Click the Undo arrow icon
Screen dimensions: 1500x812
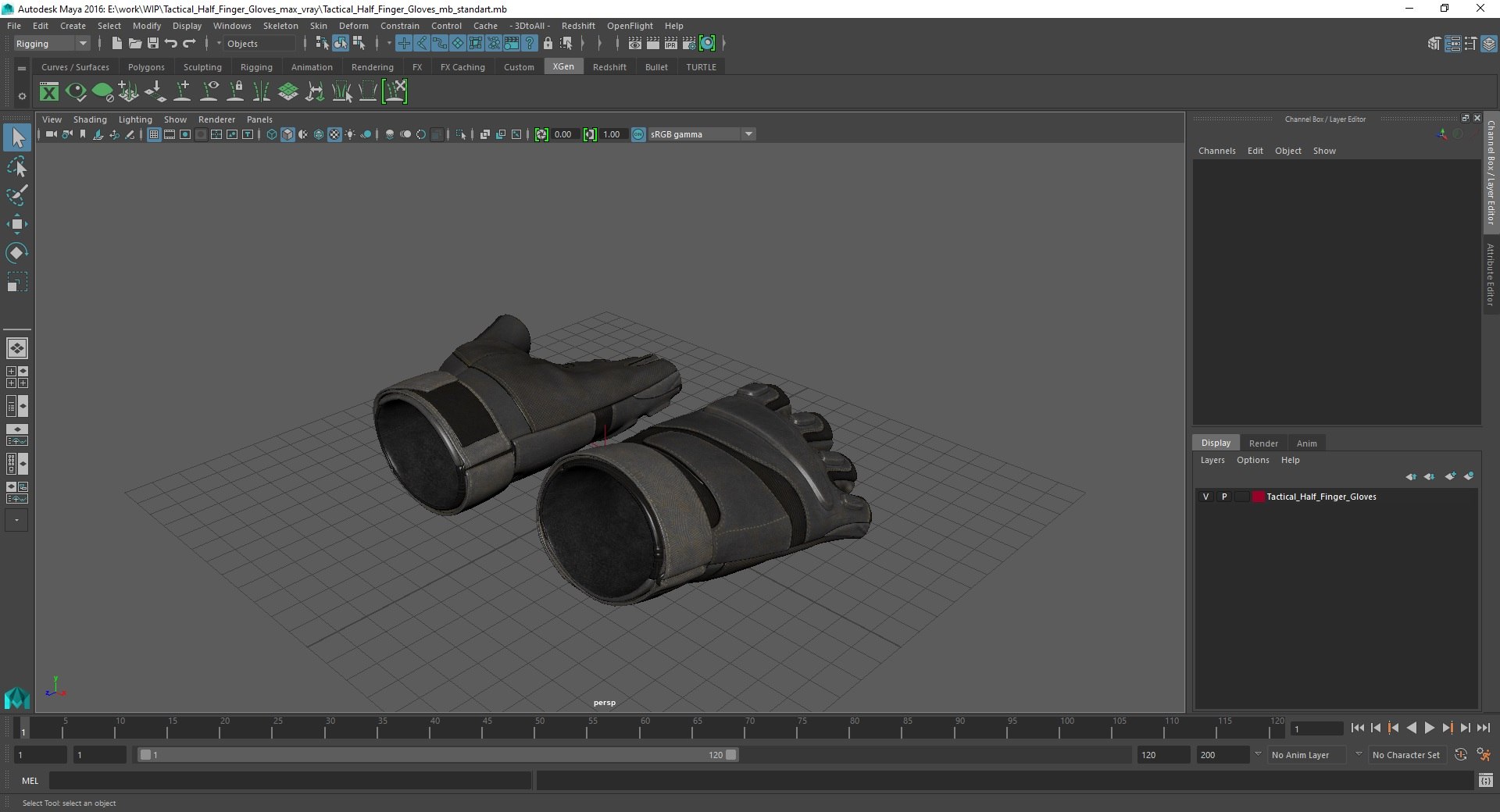[171, 44]
